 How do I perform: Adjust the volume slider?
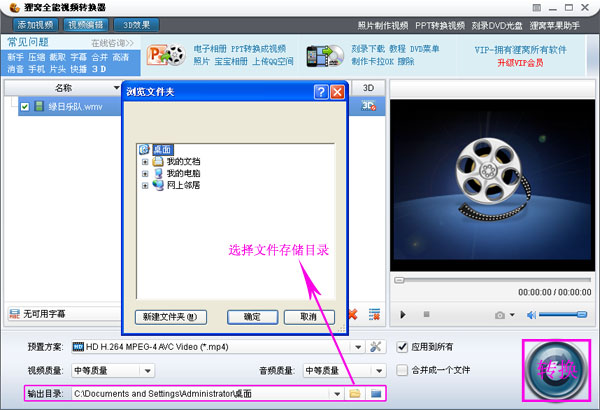coord(562,315)
